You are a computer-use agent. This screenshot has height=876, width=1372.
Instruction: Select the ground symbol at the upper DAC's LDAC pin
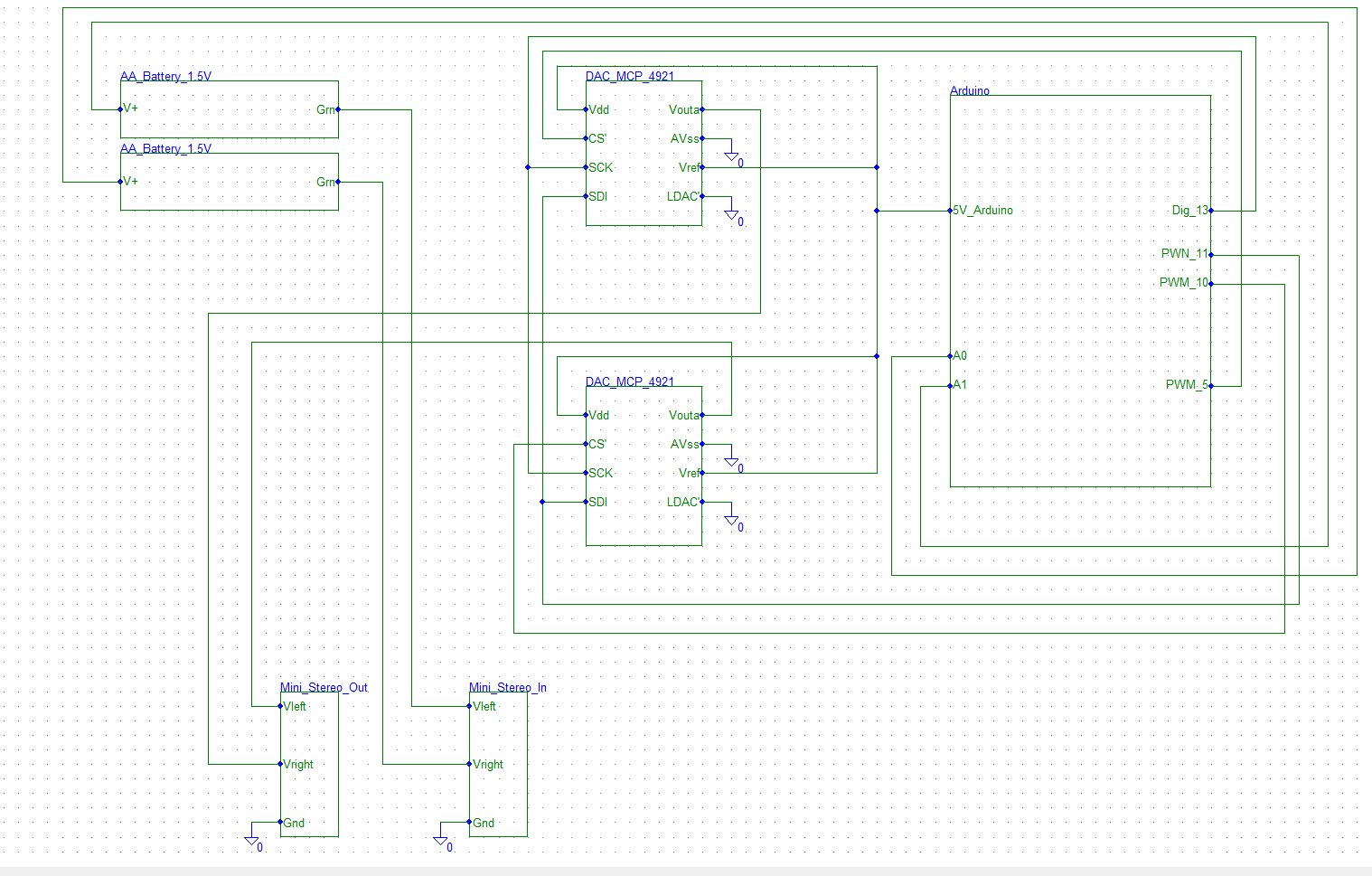coord(731,214)
